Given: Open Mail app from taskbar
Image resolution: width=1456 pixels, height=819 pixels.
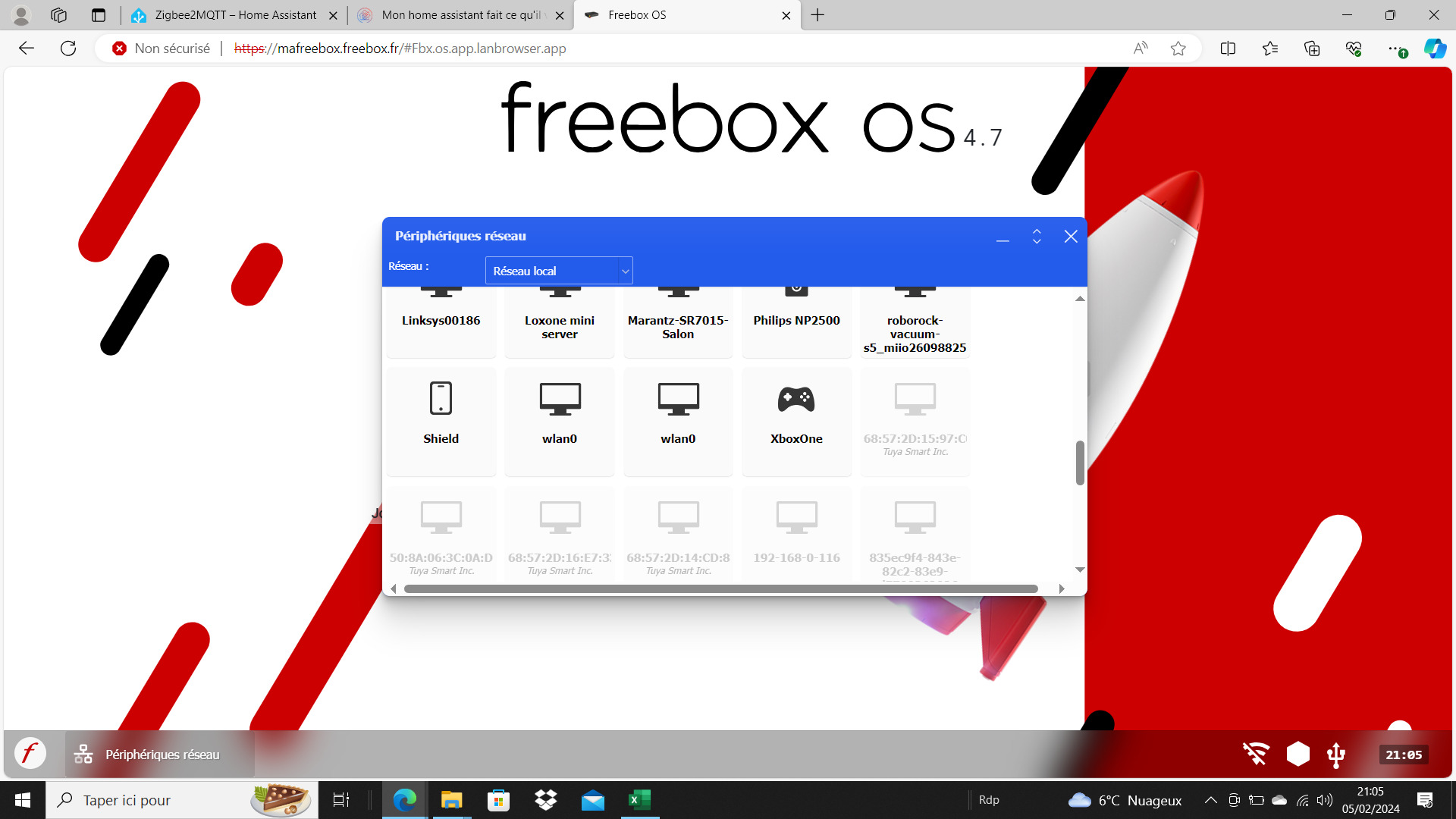Looking at the screenshot, I should [x=593, y=800].
